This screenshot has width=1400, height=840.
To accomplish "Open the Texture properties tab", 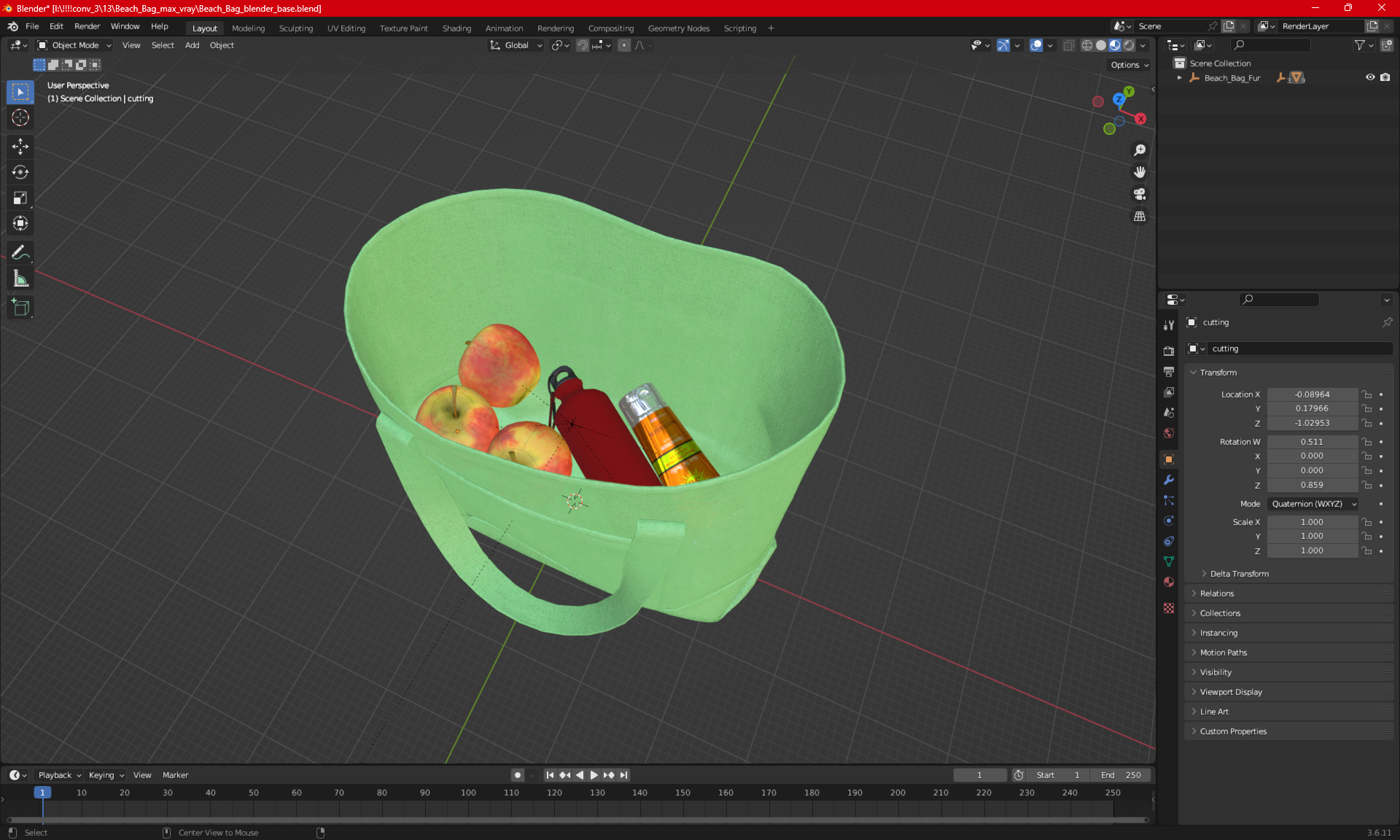I will tap(1169, 608).
